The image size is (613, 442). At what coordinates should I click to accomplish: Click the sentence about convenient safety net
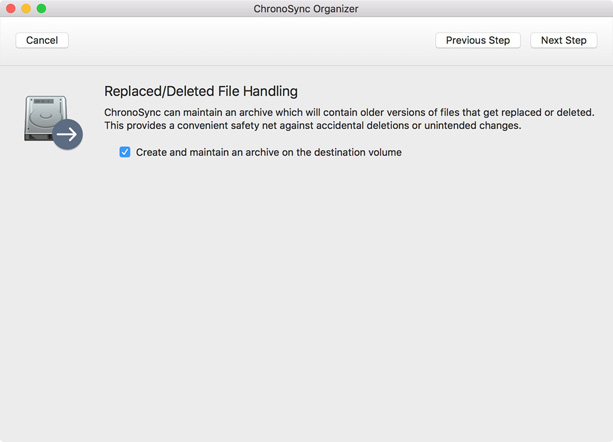[312, 125]
